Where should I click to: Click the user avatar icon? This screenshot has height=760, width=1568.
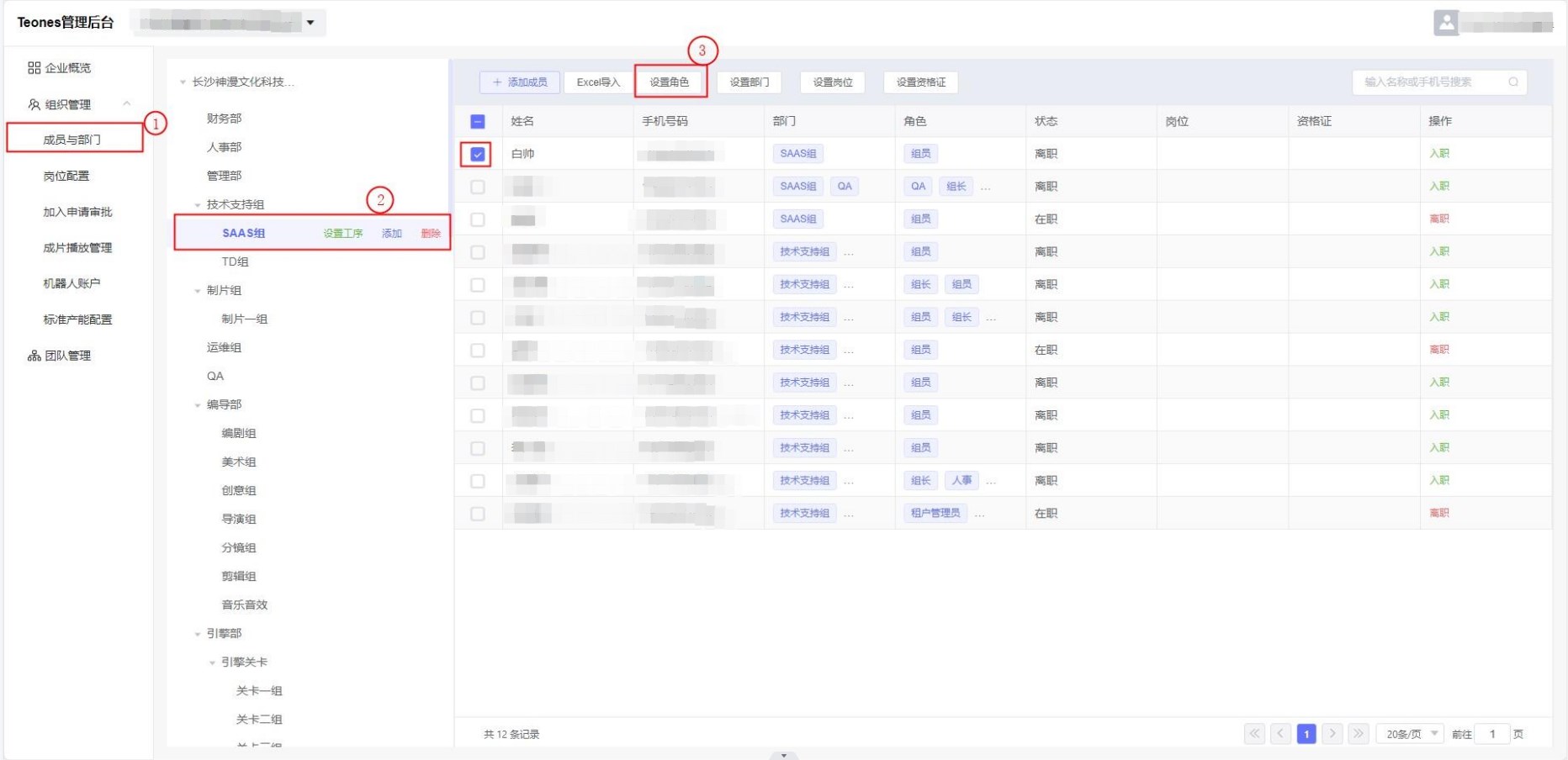pyautogui.click(x=1446, y=23)
